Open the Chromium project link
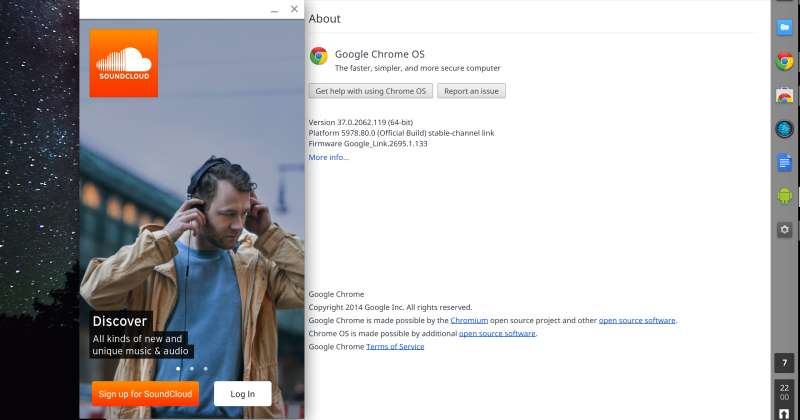The image size is (800, 420). click(x=469, y=320)
